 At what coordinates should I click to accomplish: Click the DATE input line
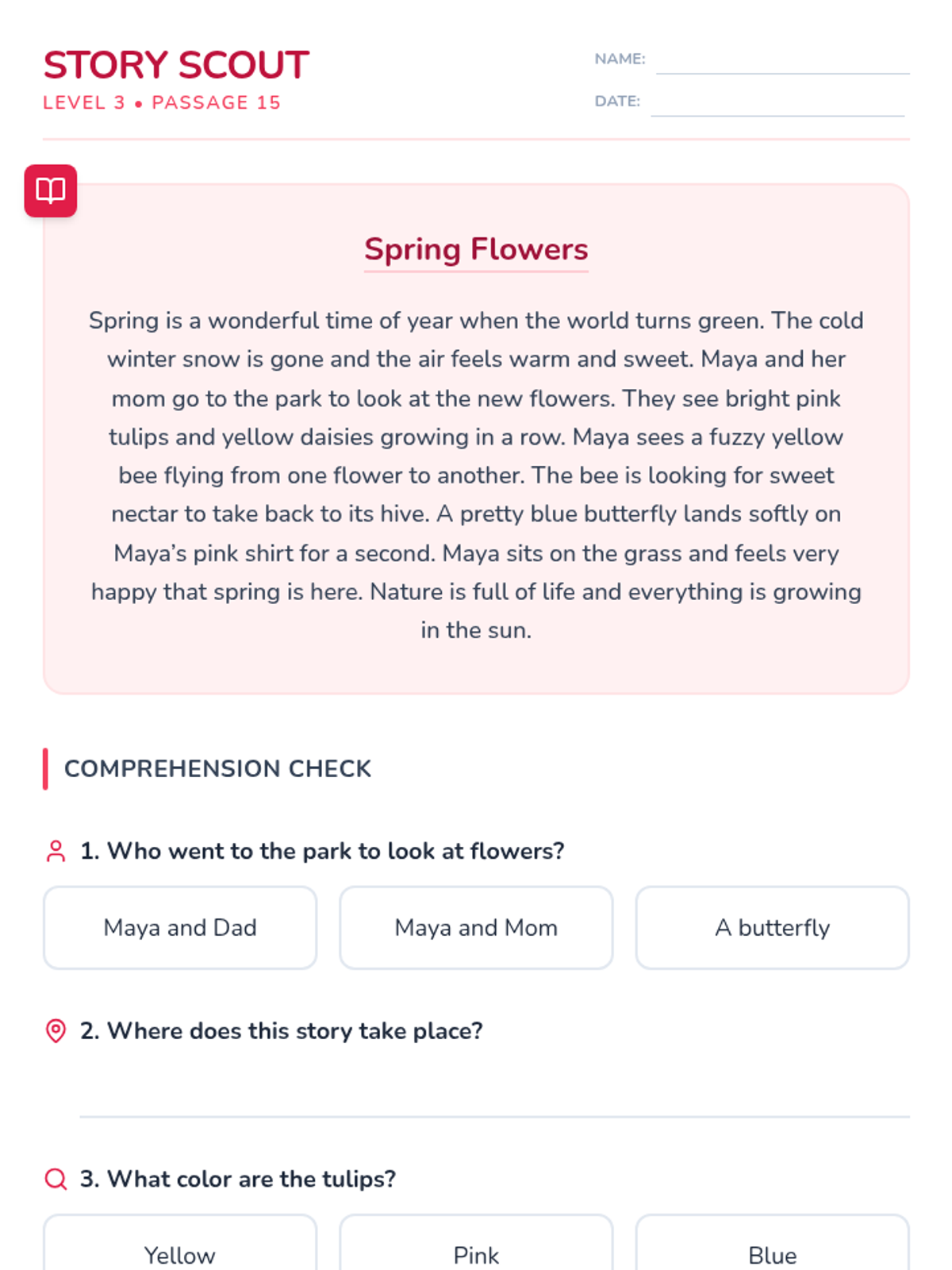click(x=777, y=102)
